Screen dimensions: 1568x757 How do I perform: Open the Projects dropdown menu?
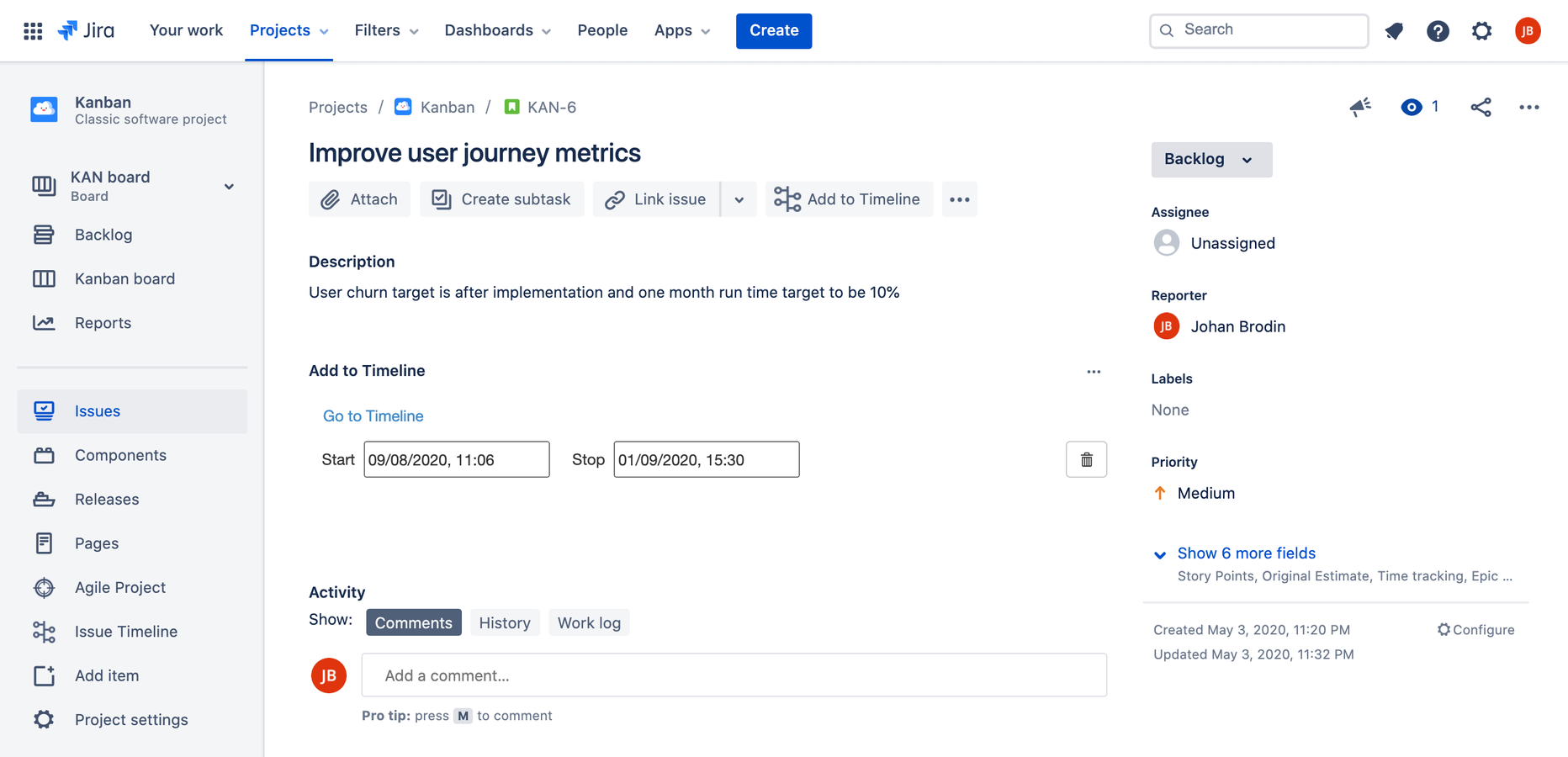(x=289, y=30)
